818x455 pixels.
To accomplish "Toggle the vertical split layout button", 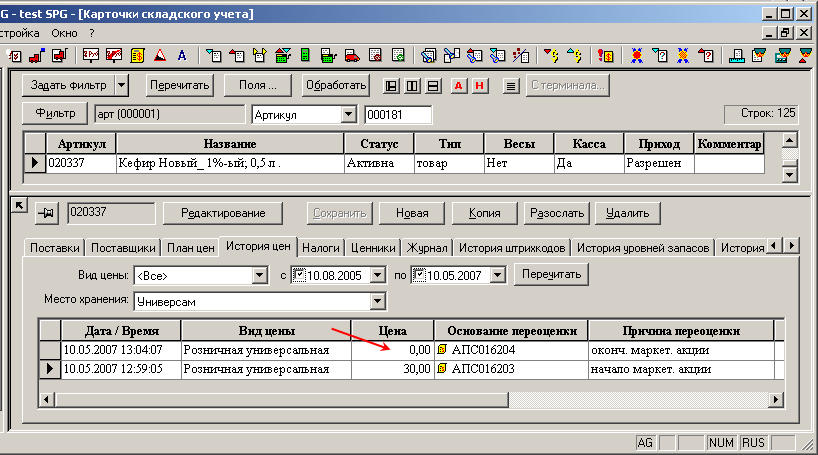I will click(412, 86).
